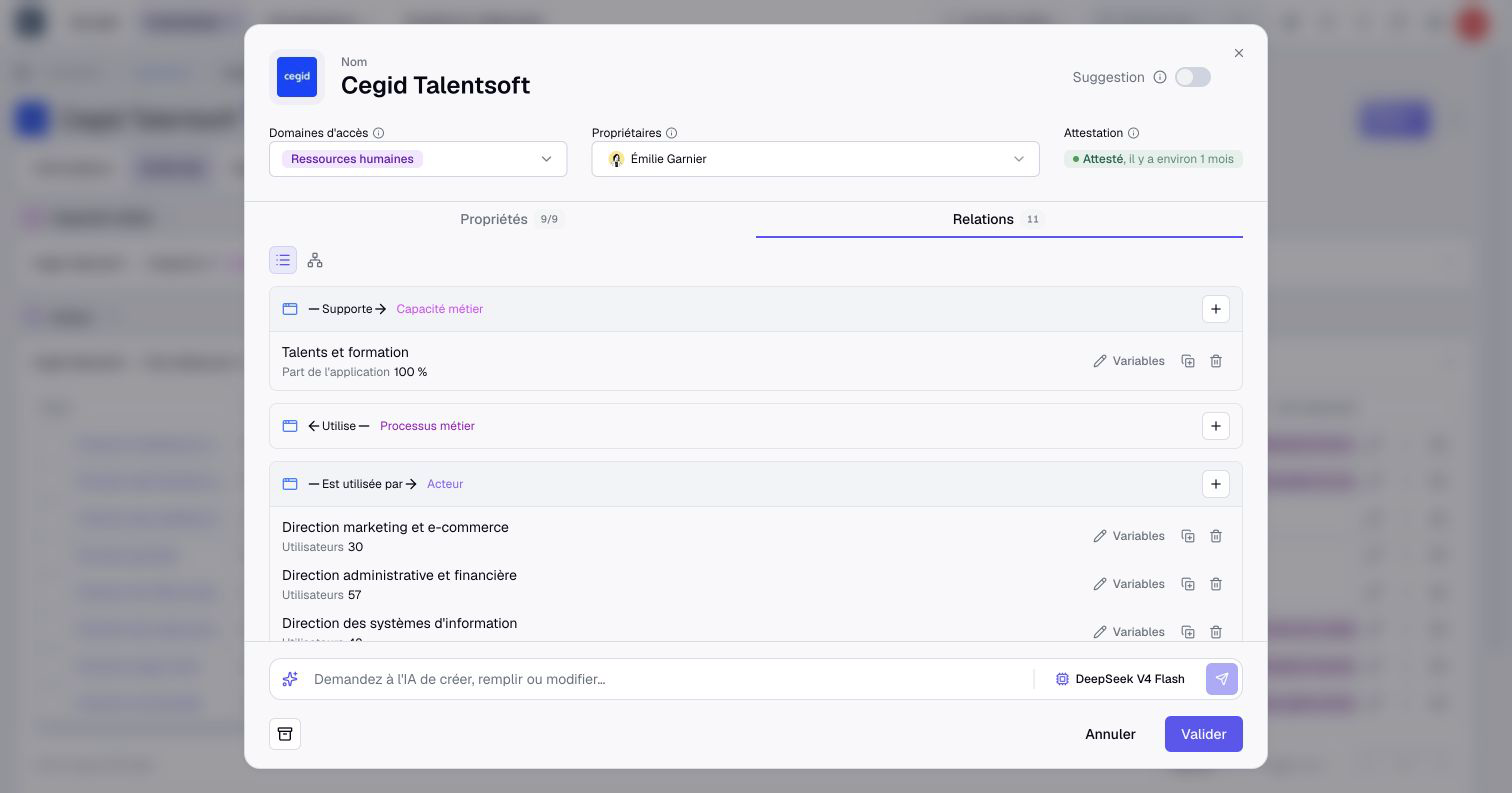Toggle the Suggestion switch
This screenshot has width=1512, height=793.
1193,77
